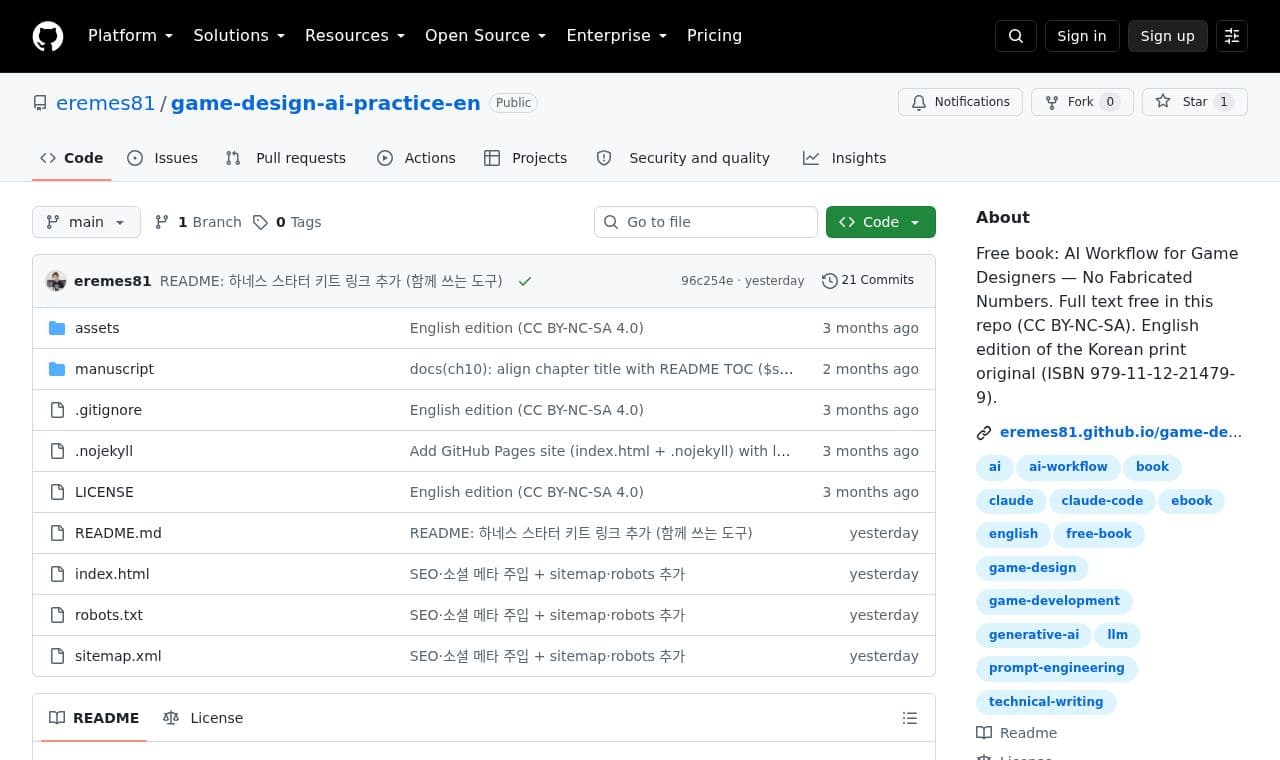Image resolution: width=1280 pixels, height=760 pixels.
Task: Open the main branch selector dropdown
Action: 86,222
